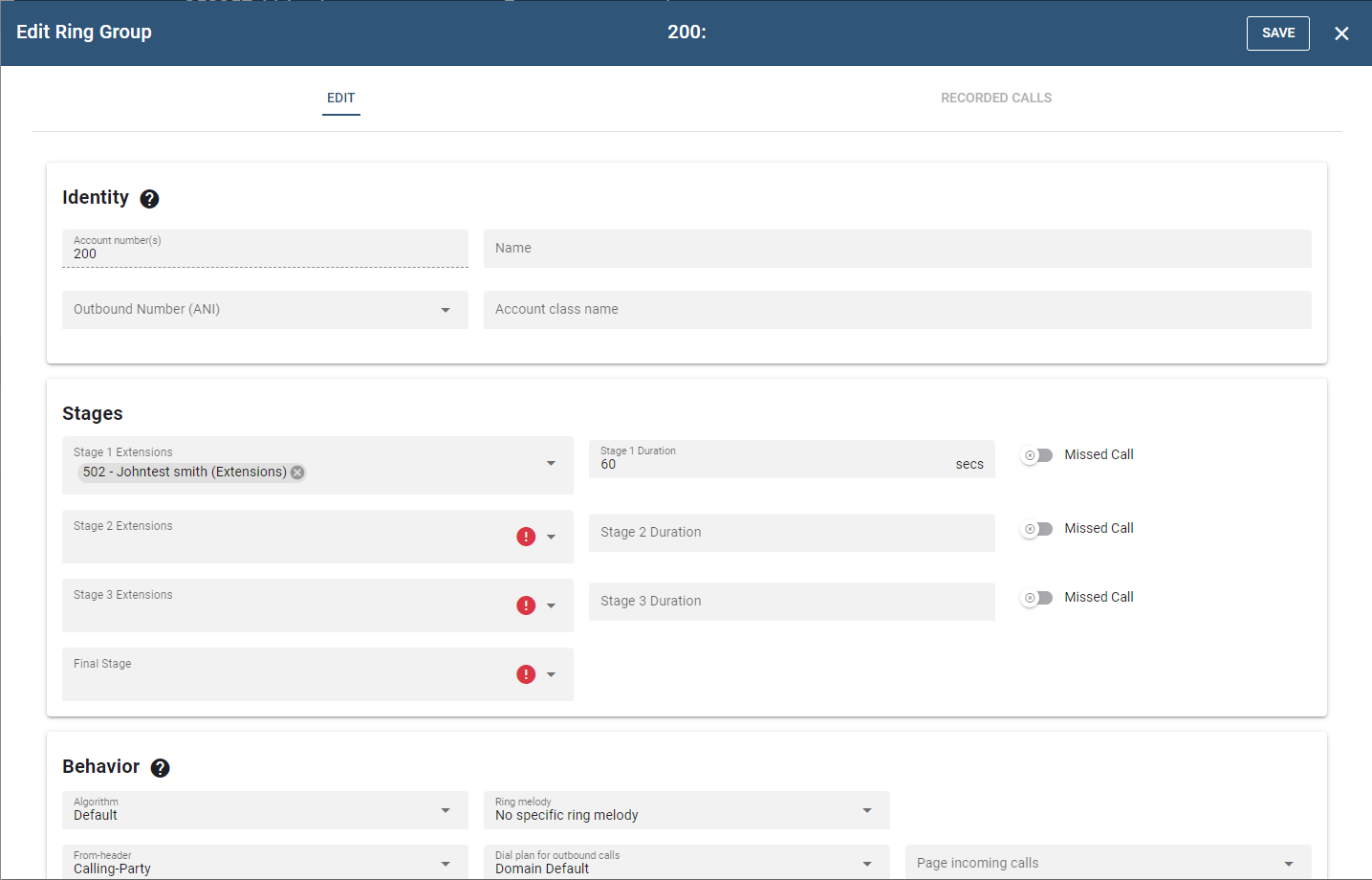Screen dimensions: 1372x880
Task: Click the Final Stage red error icon
Action: click(526, 674)
